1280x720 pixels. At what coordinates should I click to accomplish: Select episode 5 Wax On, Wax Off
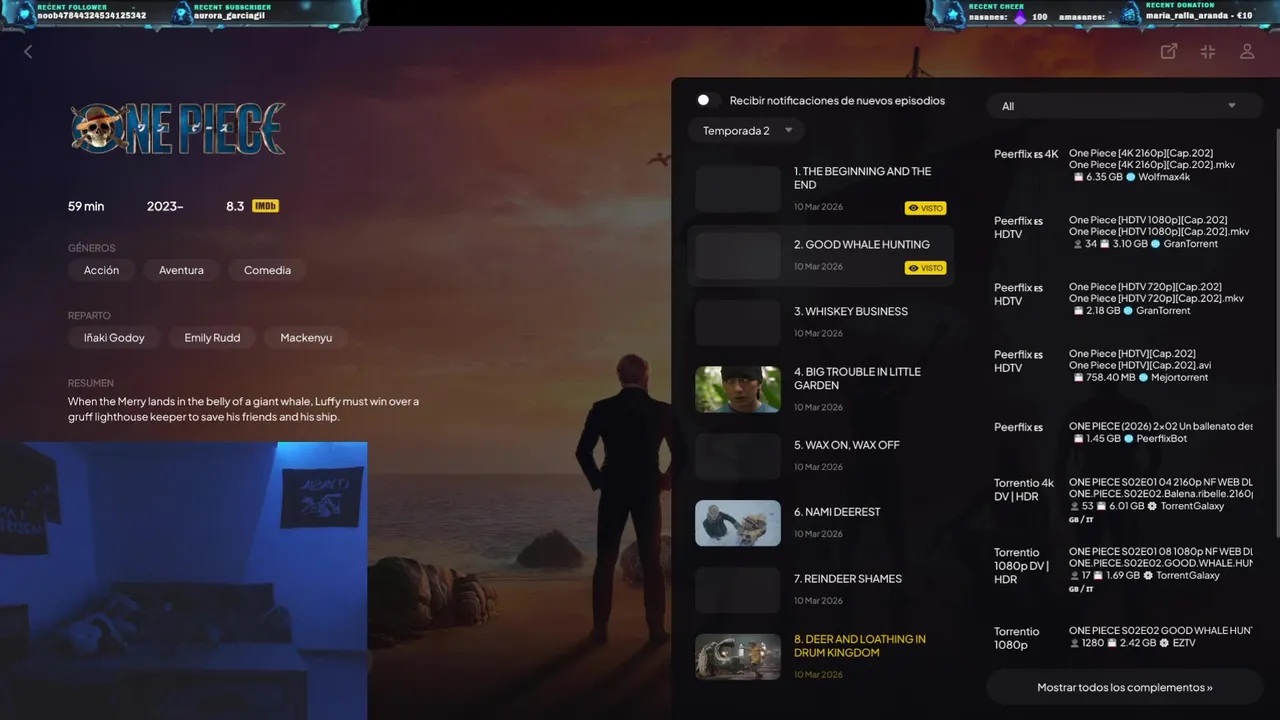coord(820,456)
